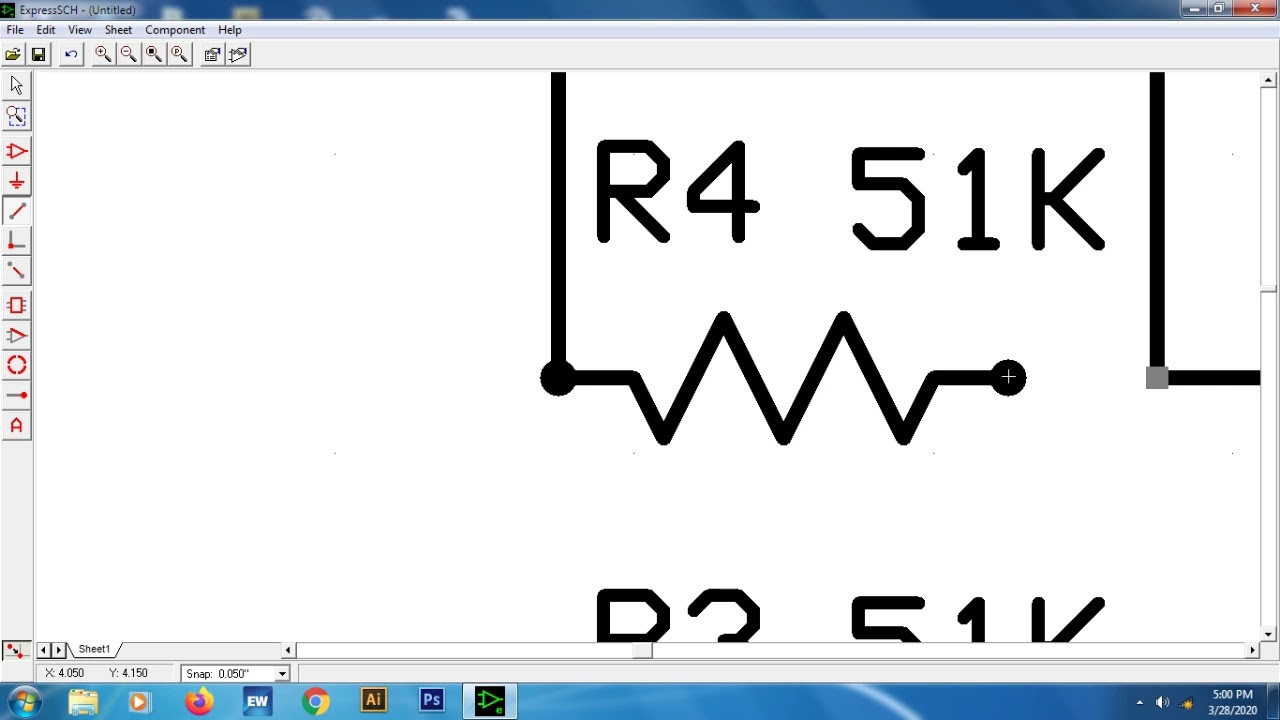The height and width of the screenshot is (720, 1280).
Task: Open the Windows Start menu
Action: click(24, 702)
